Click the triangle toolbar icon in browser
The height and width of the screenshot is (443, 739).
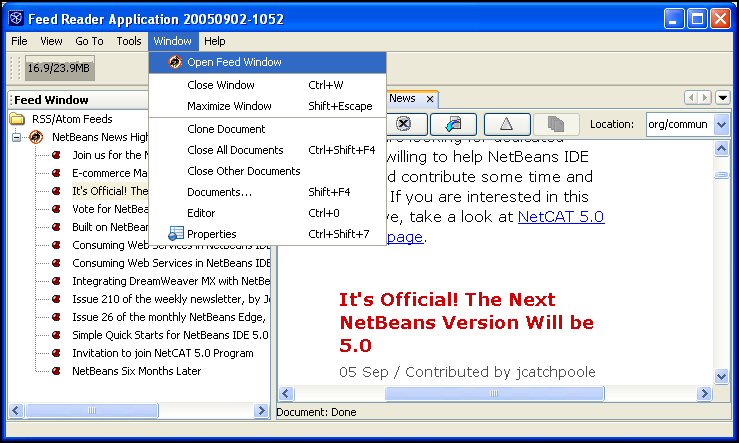pos(507,124)
